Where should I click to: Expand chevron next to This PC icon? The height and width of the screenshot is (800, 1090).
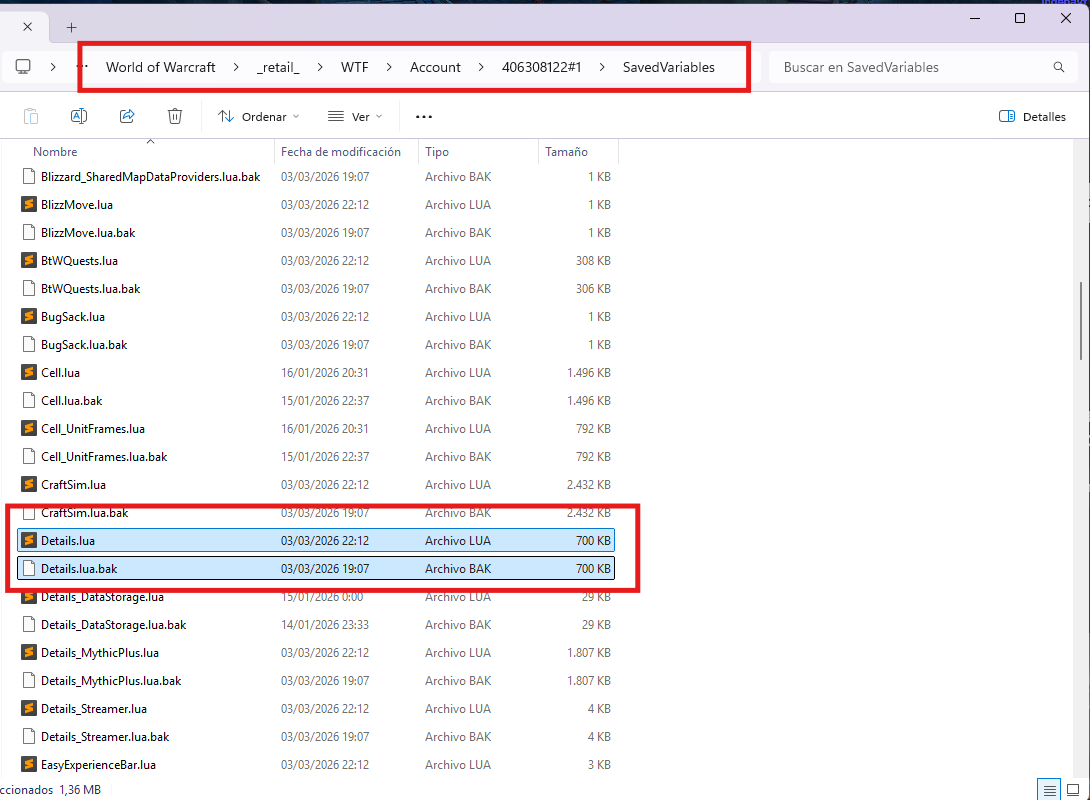pos(53,67)
